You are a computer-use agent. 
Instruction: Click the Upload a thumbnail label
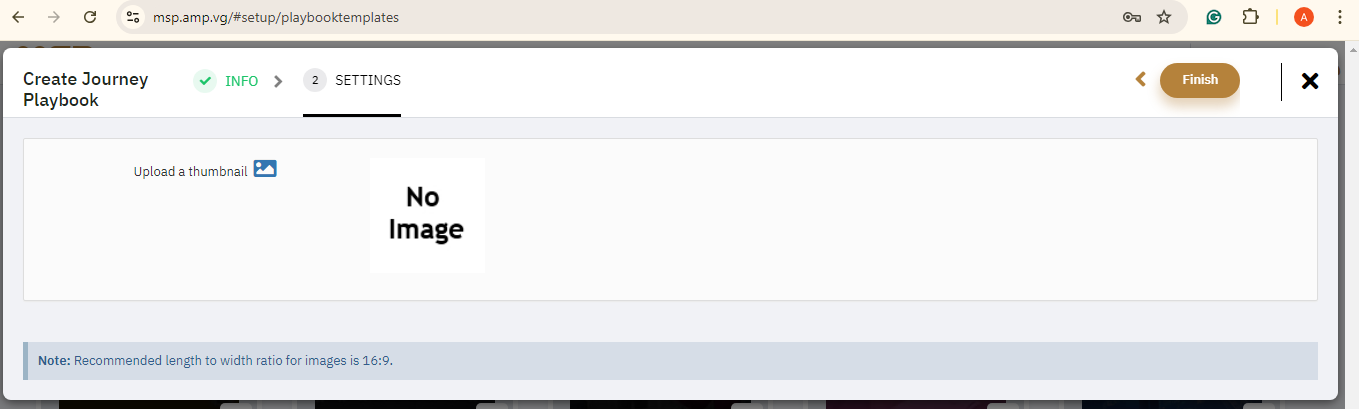click(190, 171)
